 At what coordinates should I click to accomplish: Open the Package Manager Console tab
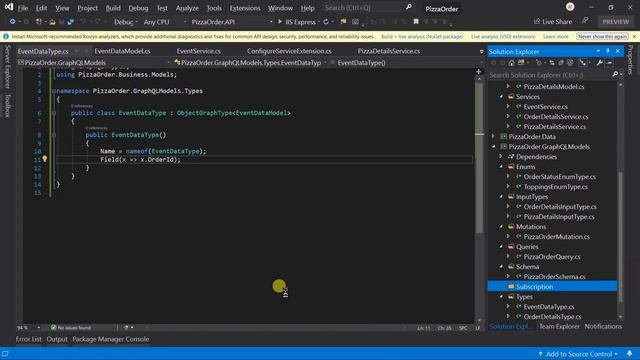coord(111,339)
